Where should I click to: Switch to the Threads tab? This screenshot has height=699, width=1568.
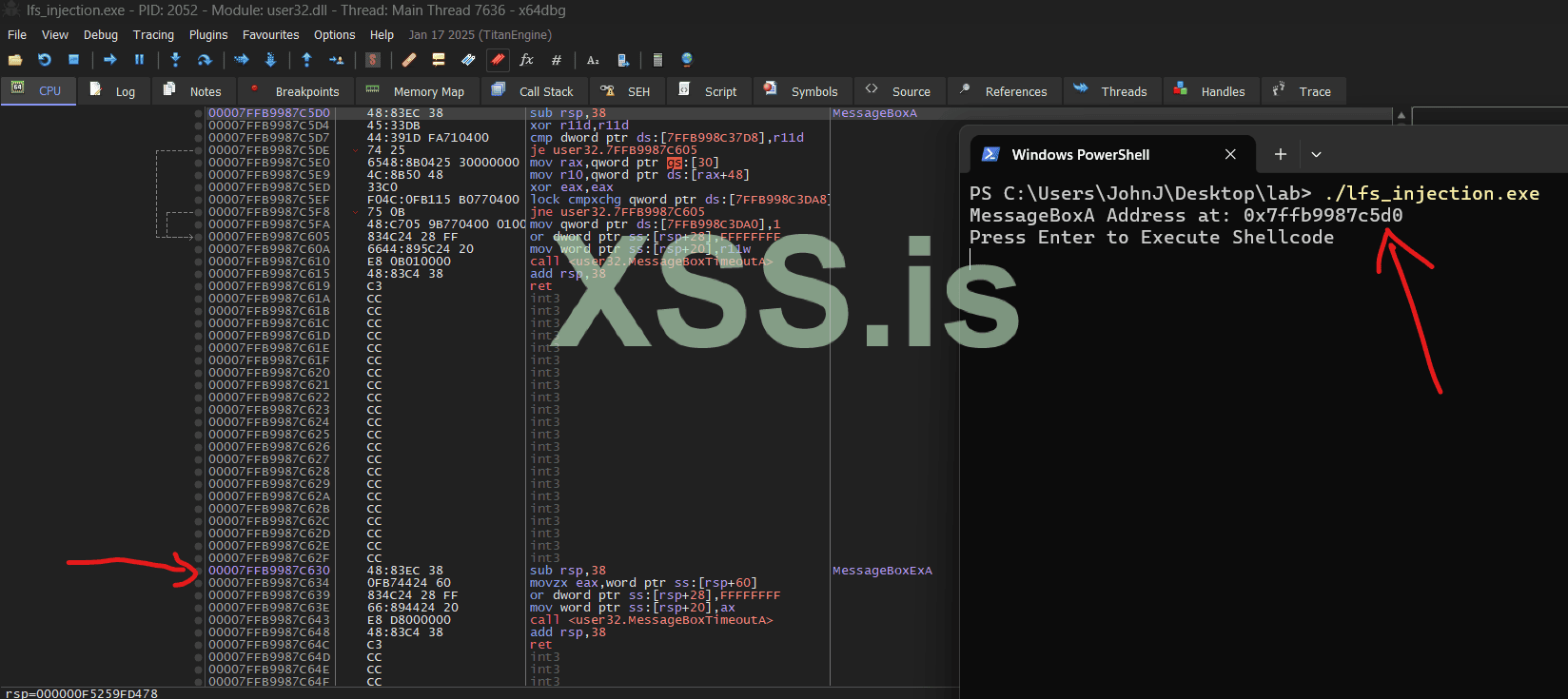[1112, 91]
